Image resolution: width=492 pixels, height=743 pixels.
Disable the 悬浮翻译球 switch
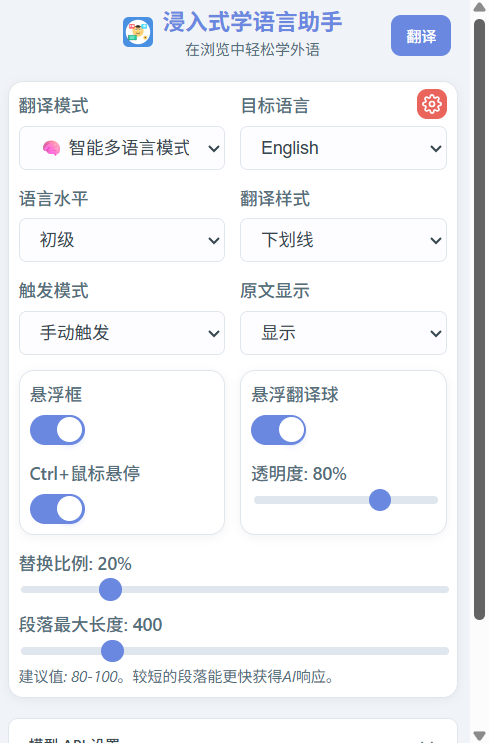coord(278,430)
